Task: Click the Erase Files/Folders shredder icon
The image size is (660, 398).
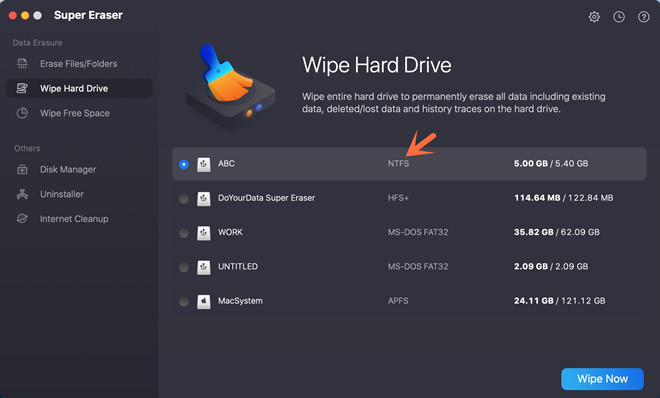Action: tap(22, 64)
